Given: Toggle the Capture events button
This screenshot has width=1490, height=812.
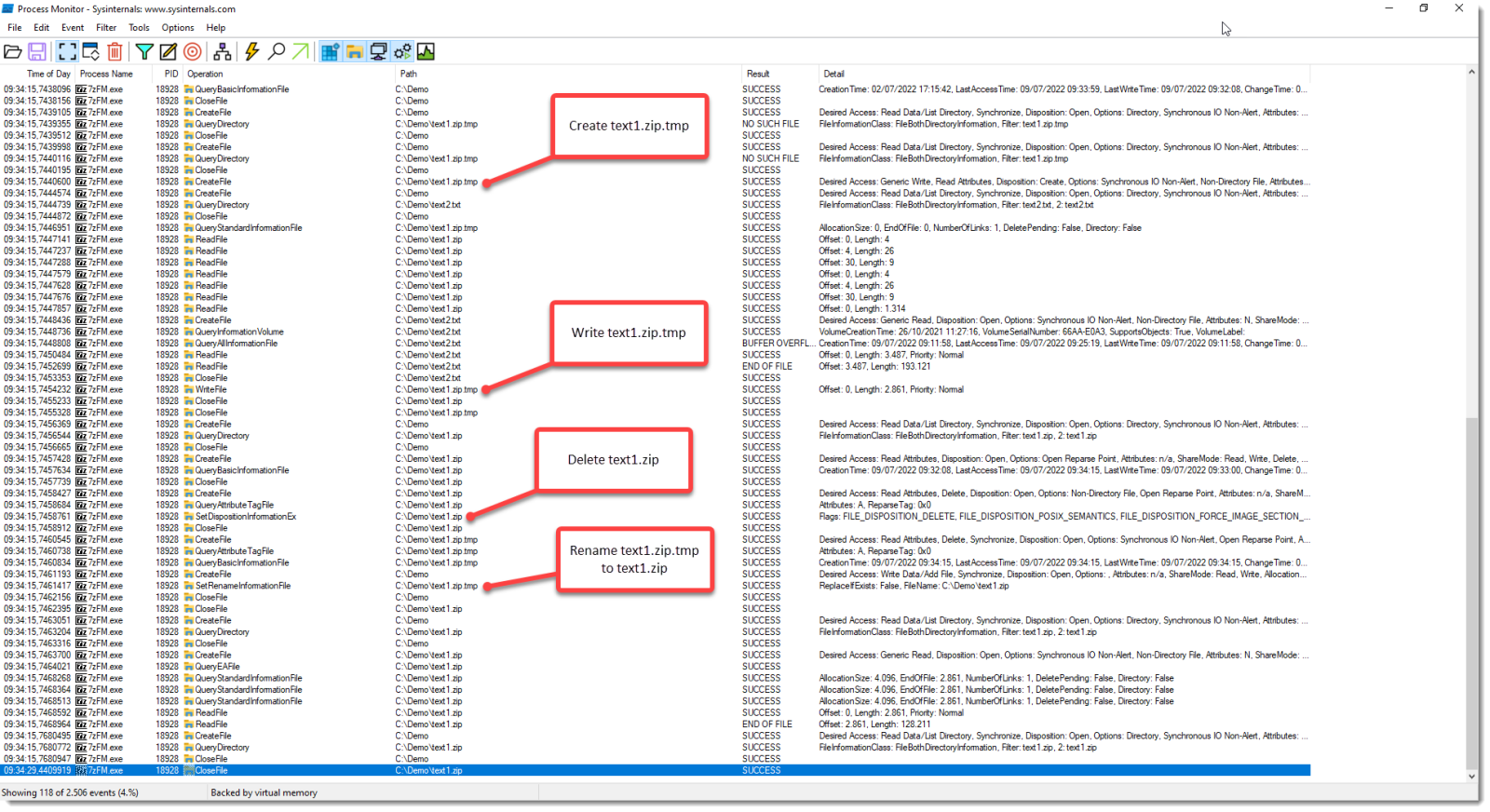Looking at the screenshot, I should coord(67,52).
